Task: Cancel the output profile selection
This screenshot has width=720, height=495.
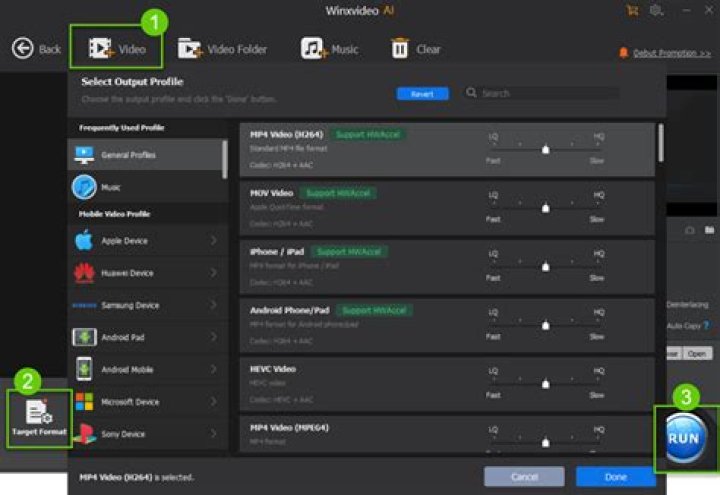Action: pyautogui.click(x=524, y=477)
